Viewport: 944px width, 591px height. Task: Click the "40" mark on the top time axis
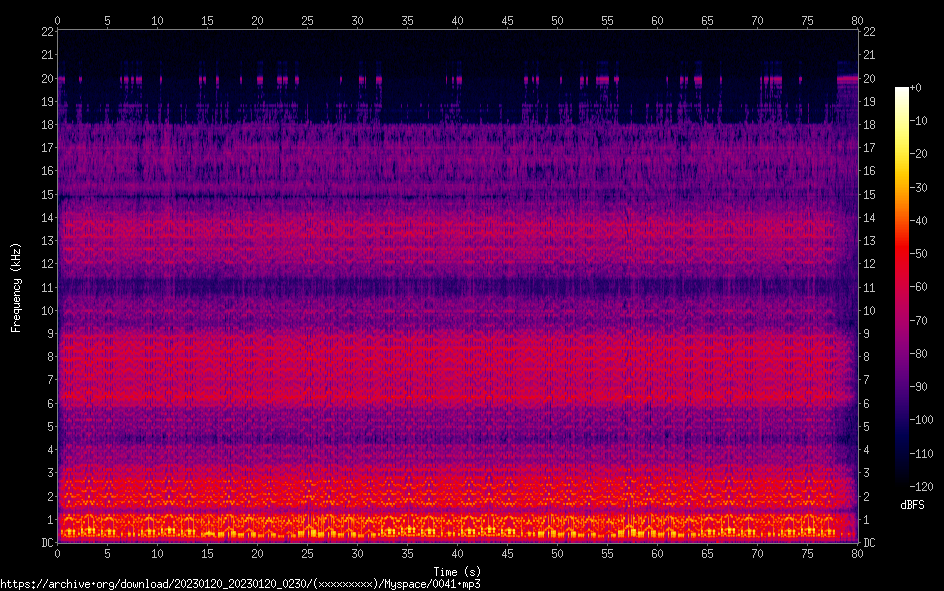pyautogui.click(x=457, y=20)
